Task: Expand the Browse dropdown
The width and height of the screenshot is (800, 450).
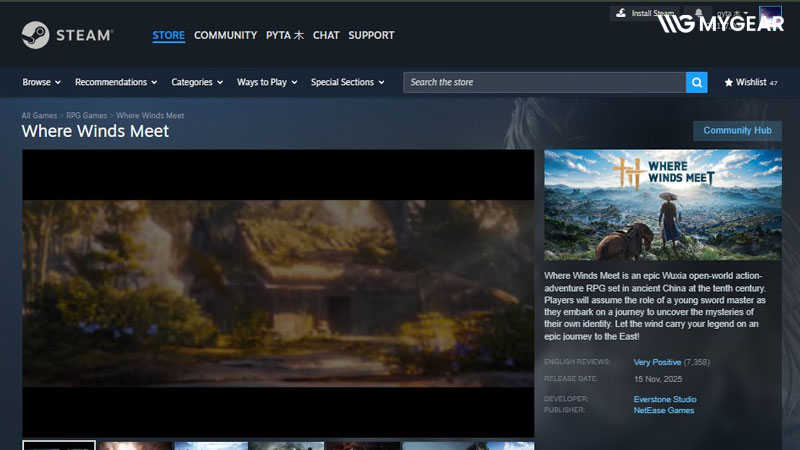Action: (x=41, y=82)
